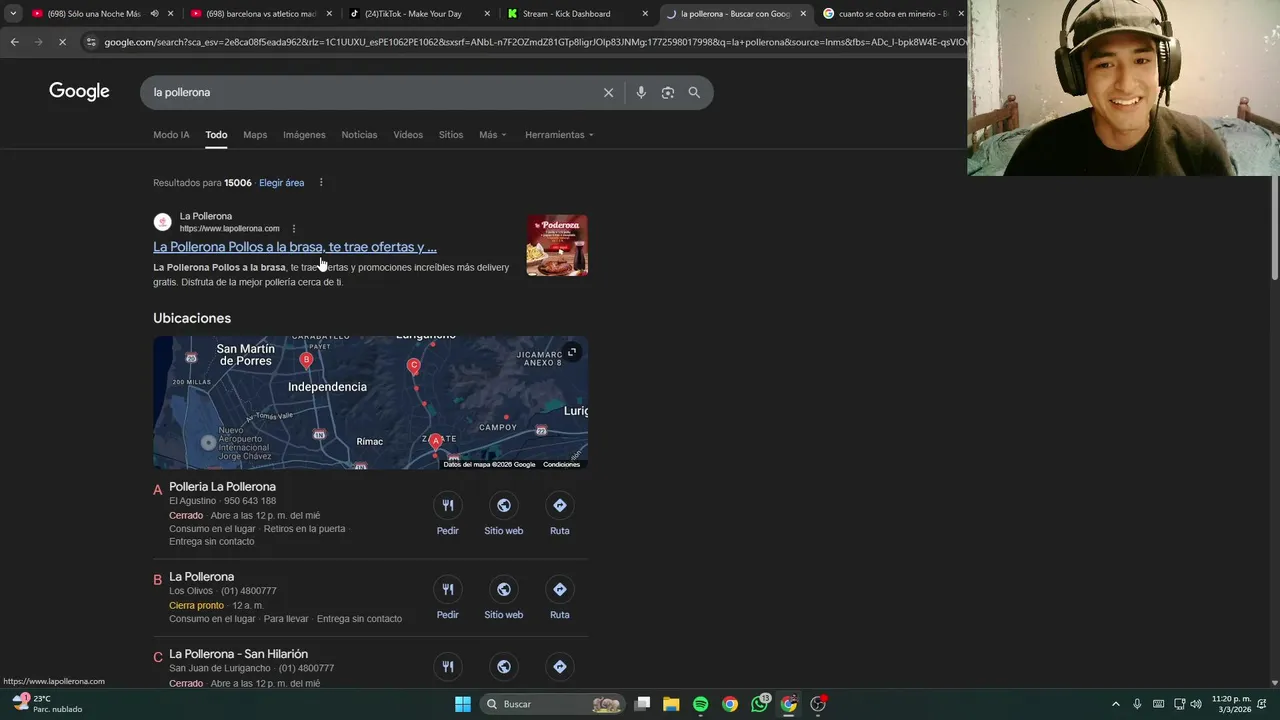Expand the Herramientas dropdown

coord(559,135)
